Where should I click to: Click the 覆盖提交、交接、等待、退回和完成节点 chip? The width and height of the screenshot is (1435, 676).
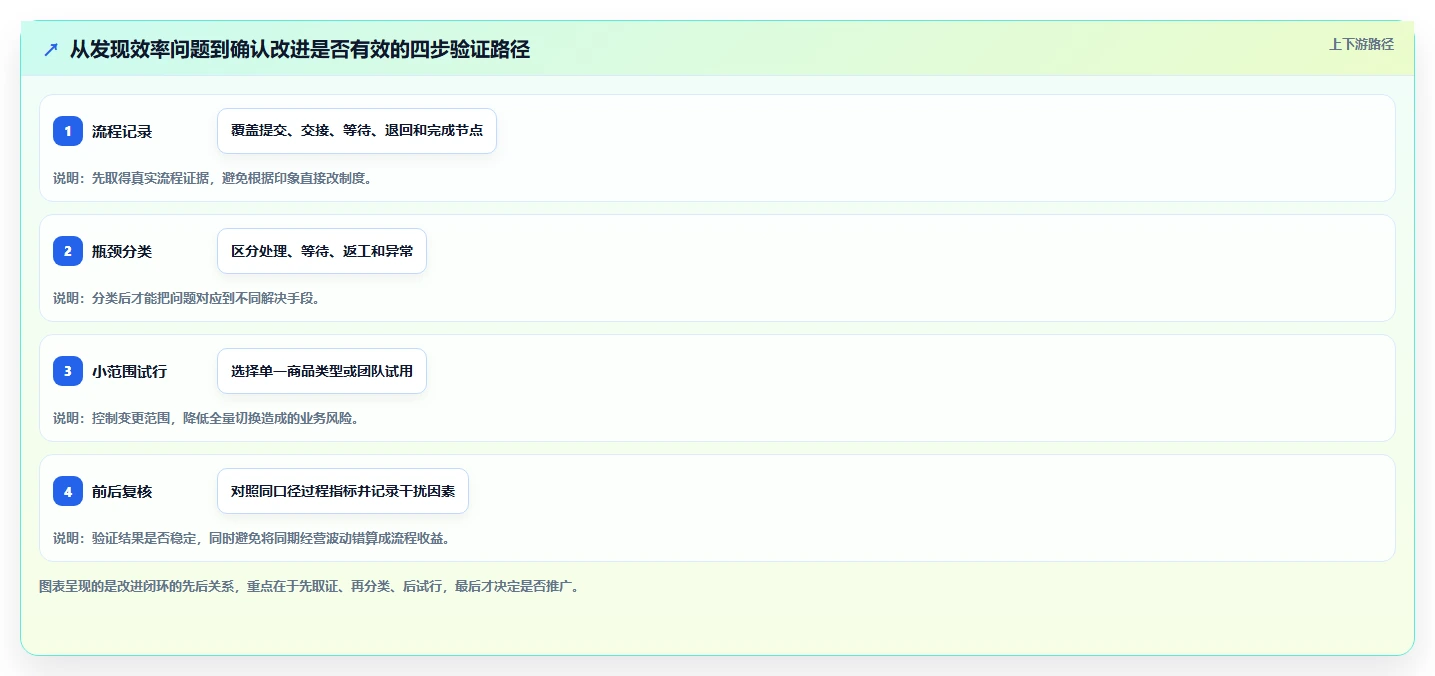[x=357, y=131]
